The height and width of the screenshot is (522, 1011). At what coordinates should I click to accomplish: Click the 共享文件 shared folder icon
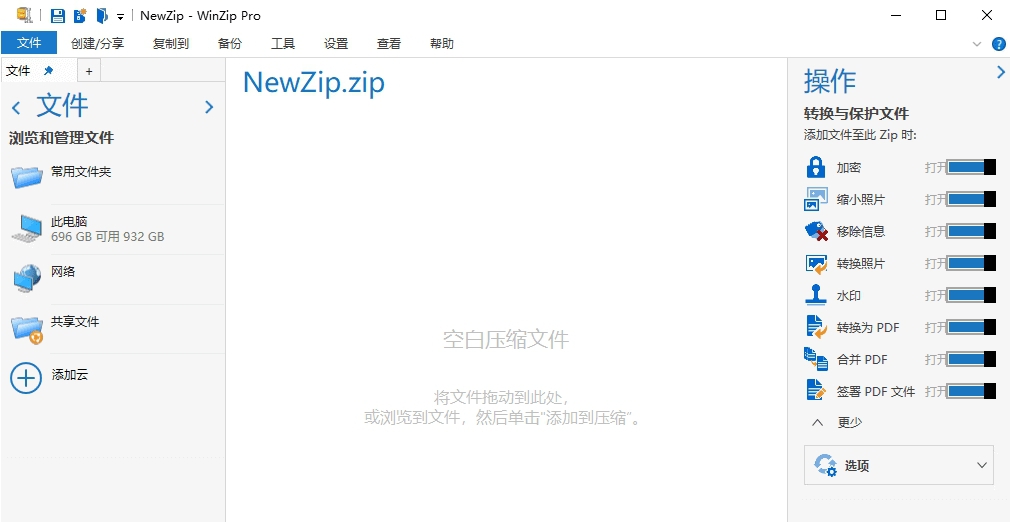[27, 329]
